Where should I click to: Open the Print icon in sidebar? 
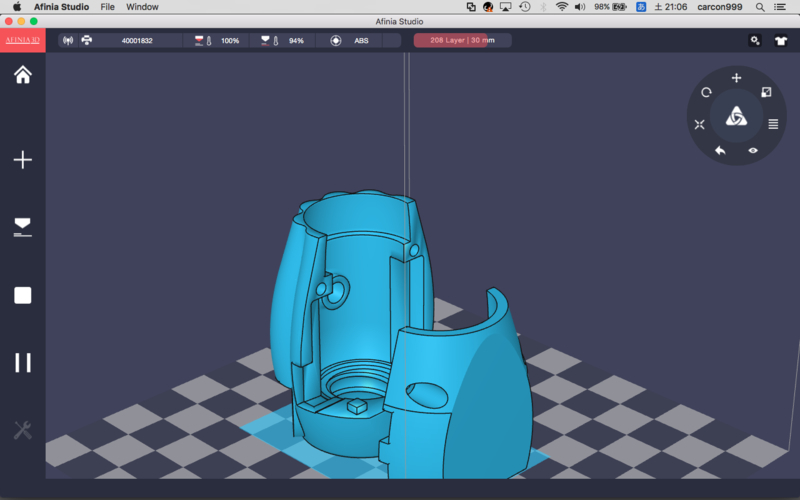click(22, 227)
